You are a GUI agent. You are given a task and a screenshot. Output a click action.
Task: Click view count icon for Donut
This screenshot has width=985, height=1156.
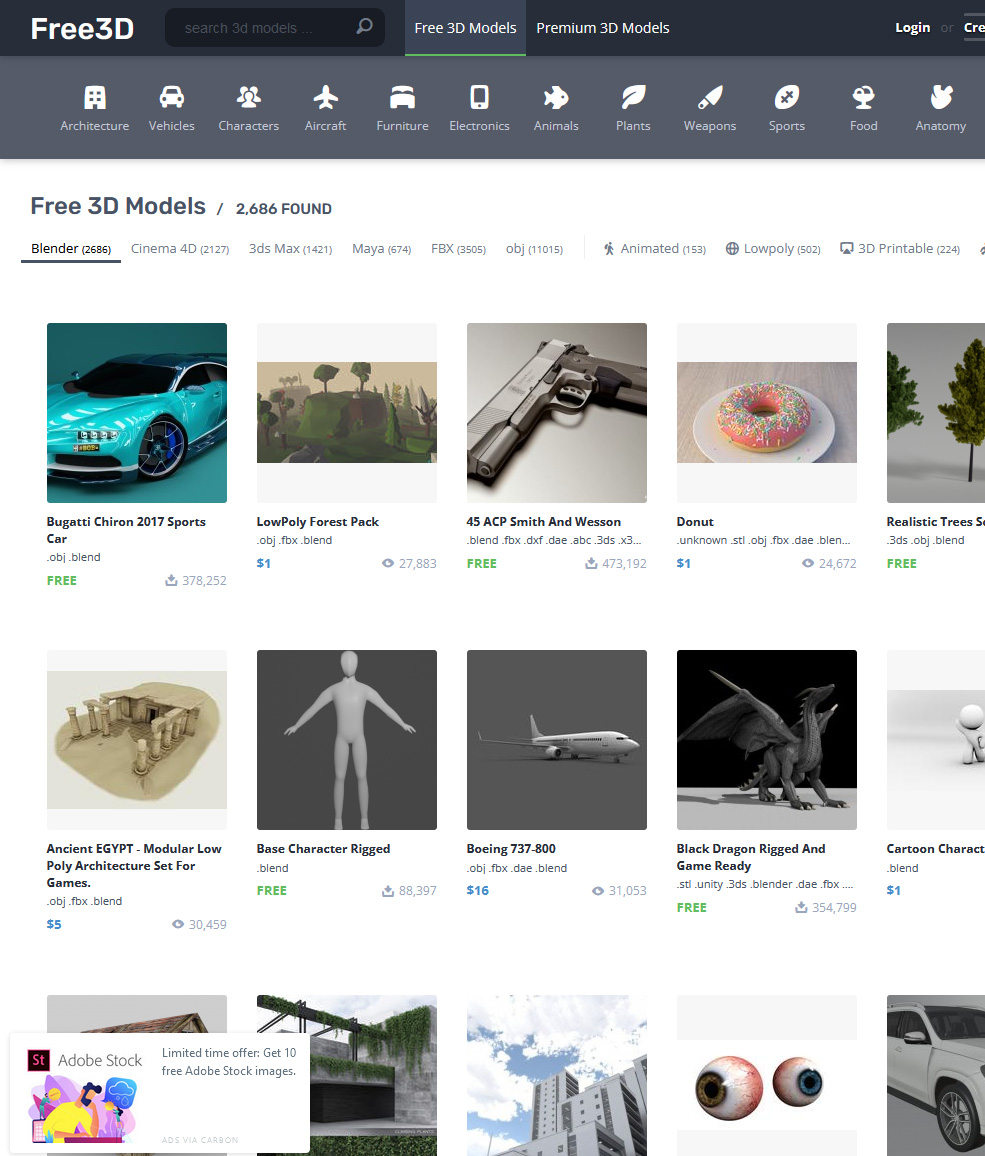(x=808, y=563)
